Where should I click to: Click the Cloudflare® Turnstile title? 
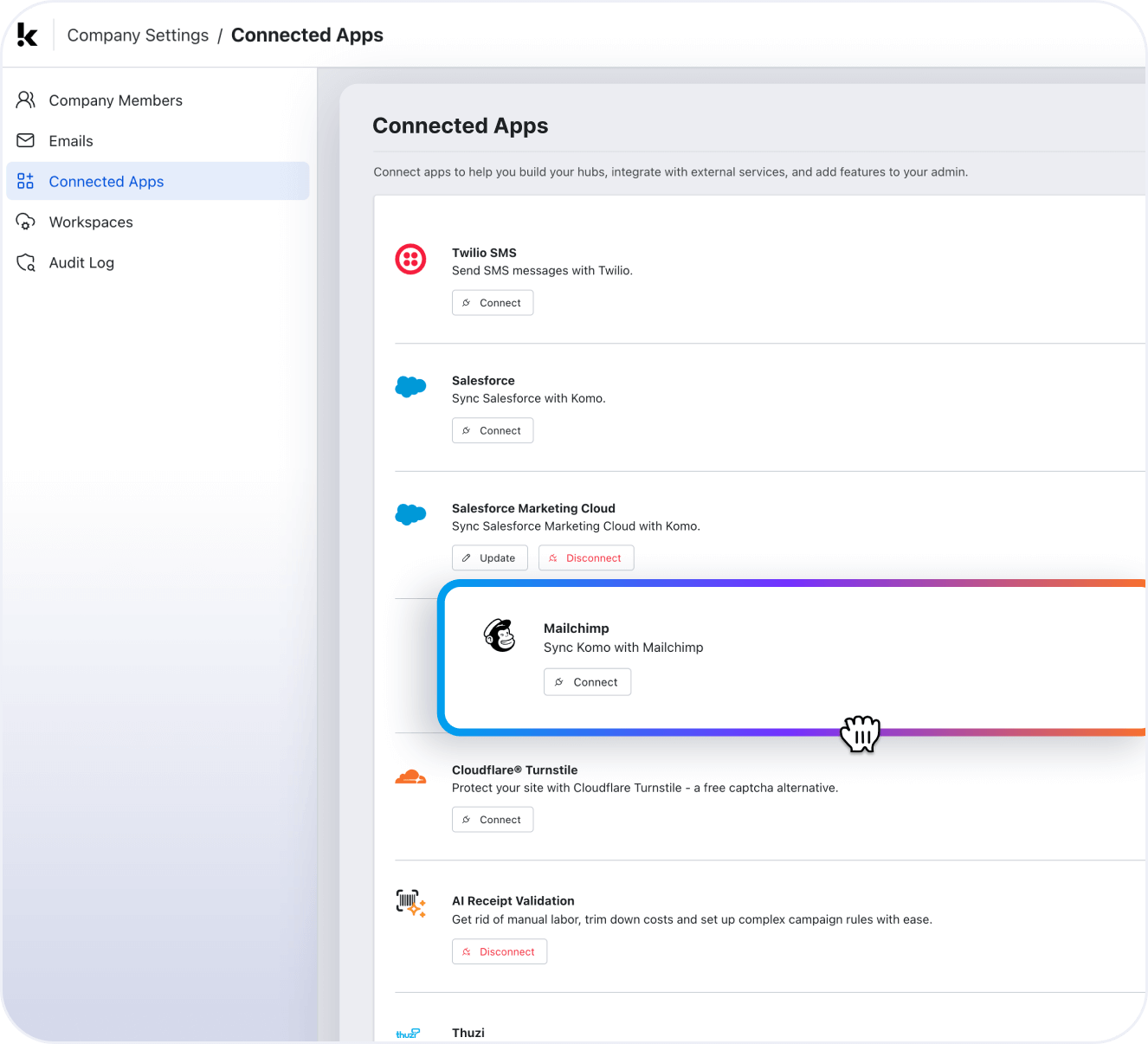[x=514, y=770]
